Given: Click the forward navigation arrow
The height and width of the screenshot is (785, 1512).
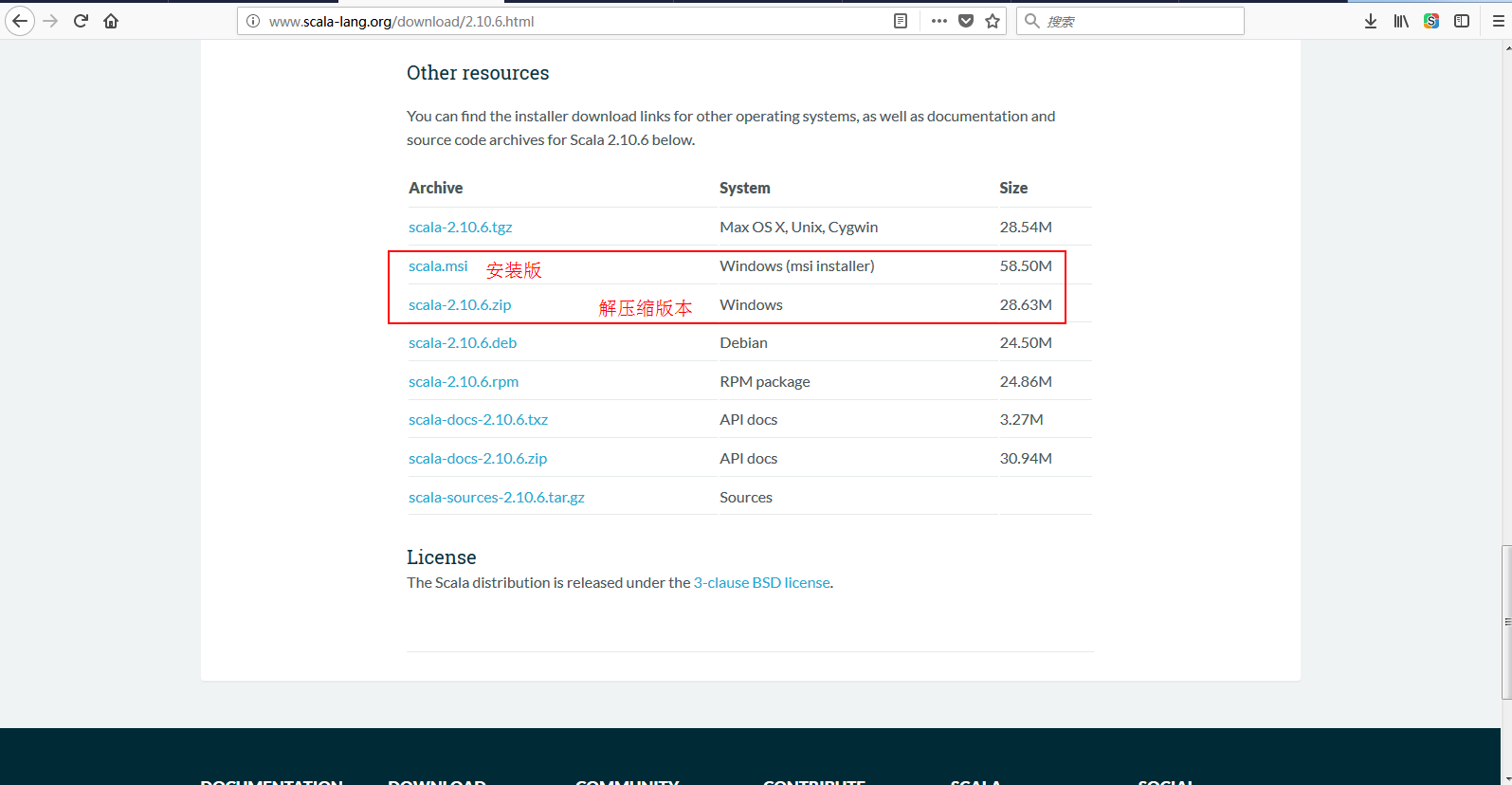Looking at the screenshot, I should point(50,21).
